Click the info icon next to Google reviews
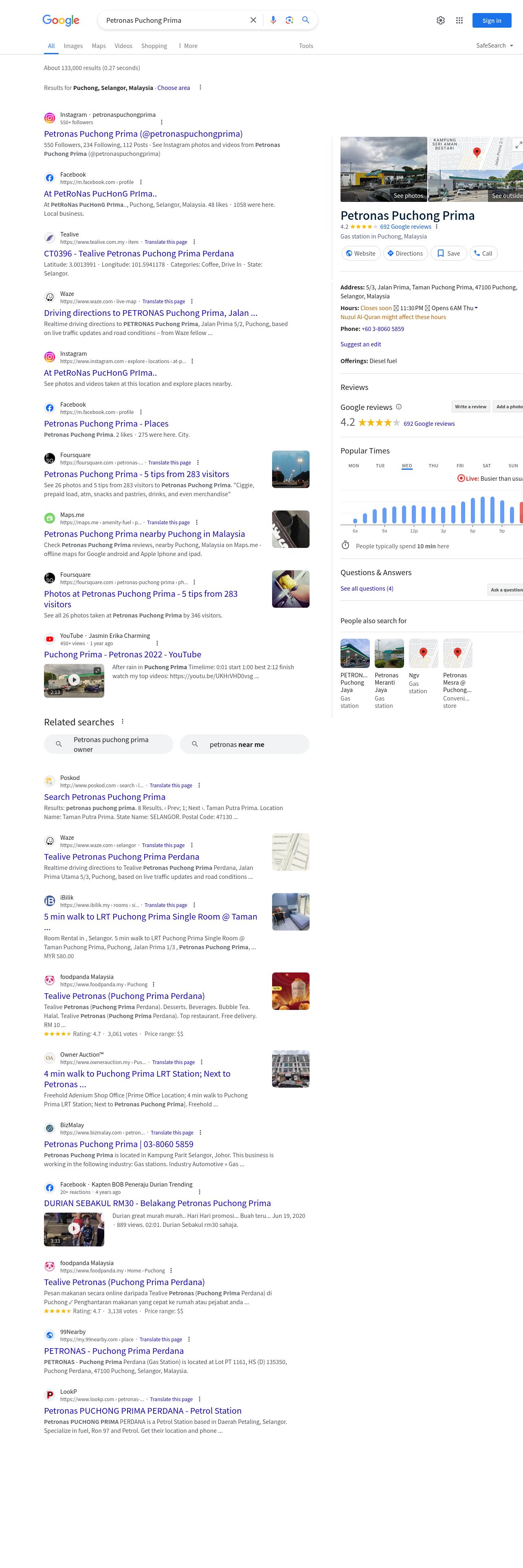Image resolution: width=523 pixels, height=1568 pixels. click(399, 407)
